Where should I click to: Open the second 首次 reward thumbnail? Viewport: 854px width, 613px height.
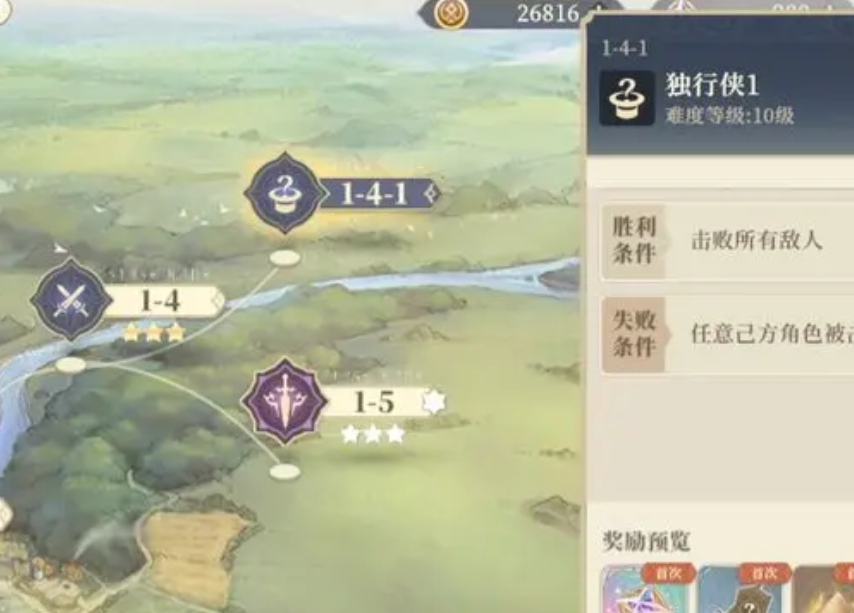tap(743, 589)
